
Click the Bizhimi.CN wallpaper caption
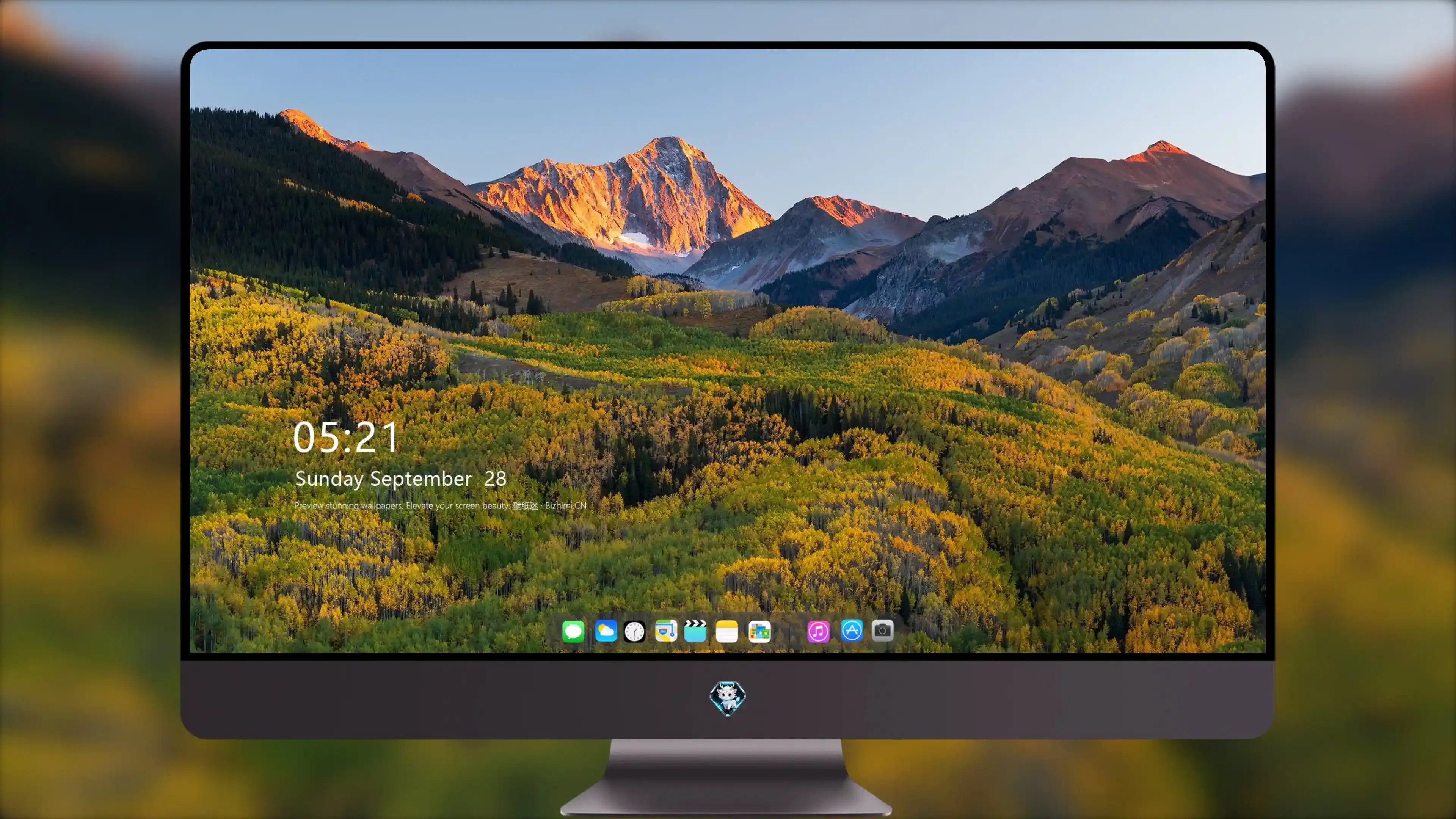point(440,505)
